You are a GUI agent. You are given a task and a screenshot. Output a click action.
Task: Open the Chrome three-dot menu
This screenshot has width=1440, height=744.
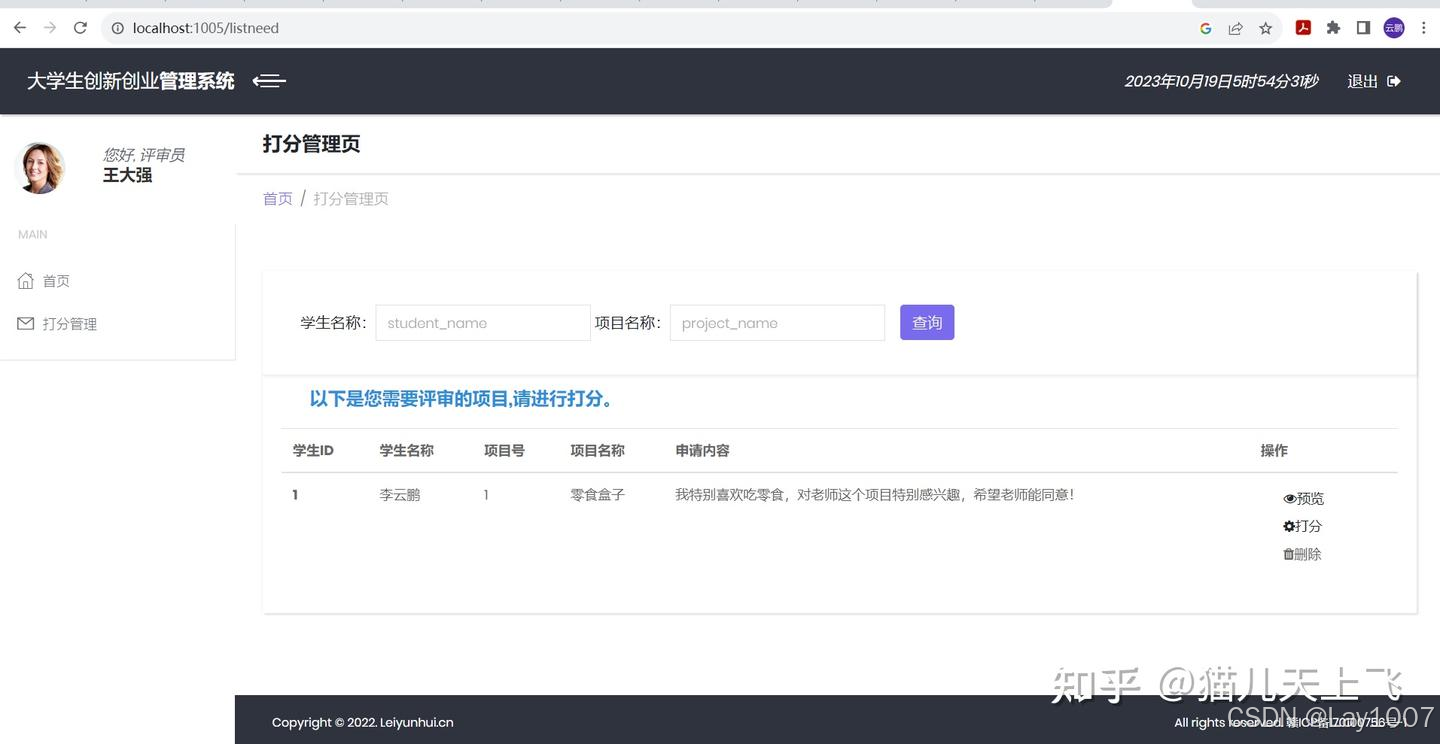coord(1423,28)
